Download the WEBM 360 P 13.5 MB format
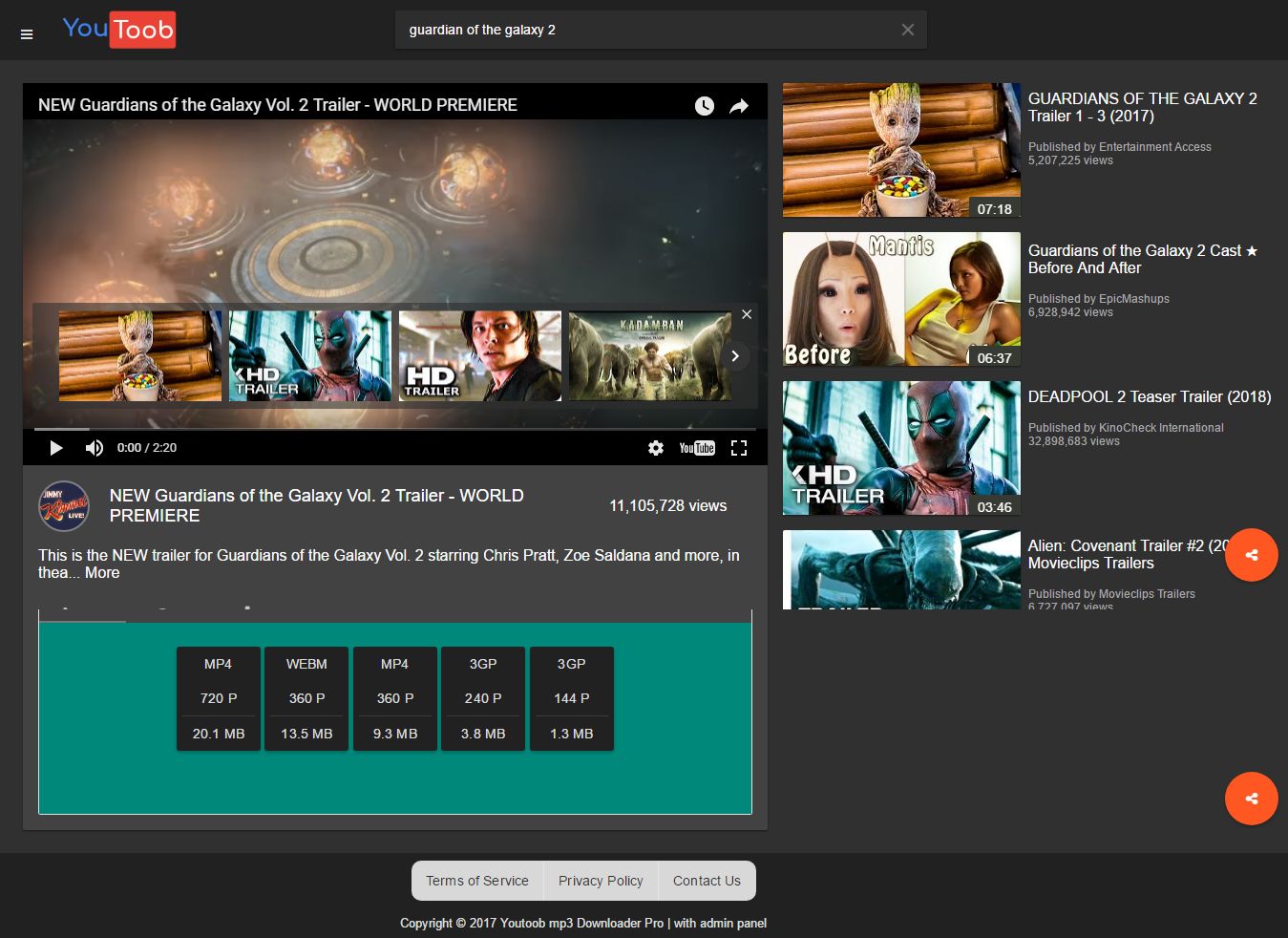 pyautogui.click(x=306, y=698)
